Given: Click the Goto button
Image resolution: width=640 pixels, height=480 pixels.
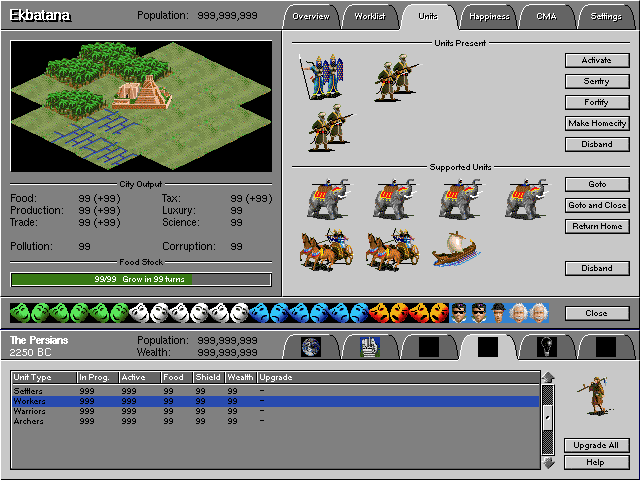Looking at the screenshot, I should pyautogui.click(x=597, y=184).
